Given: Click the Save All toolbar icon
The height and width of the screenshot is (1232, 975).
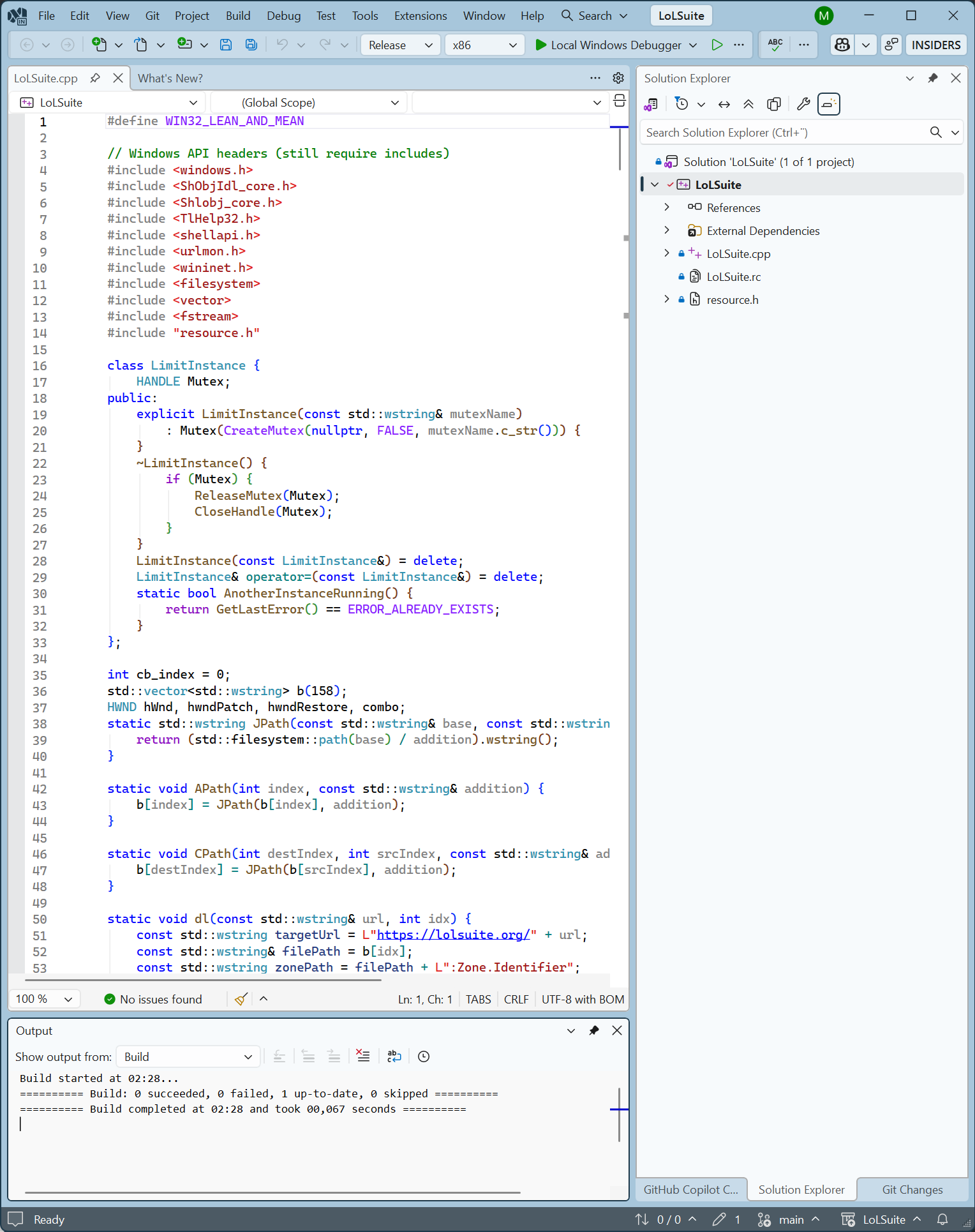Looking at the screenshot, I should point(251,45).
